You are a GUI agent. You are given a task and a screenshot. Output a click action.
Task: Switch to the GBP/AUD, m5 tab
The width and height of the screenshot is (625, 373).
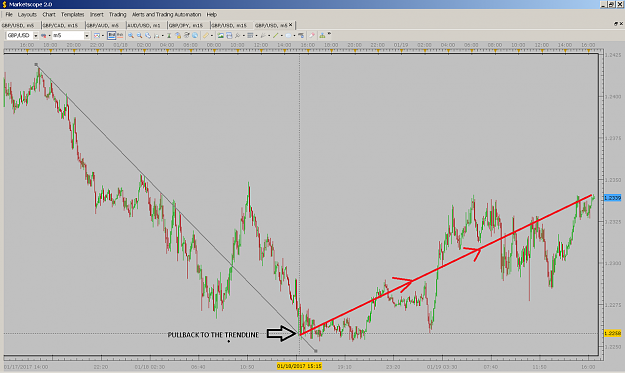103,25
